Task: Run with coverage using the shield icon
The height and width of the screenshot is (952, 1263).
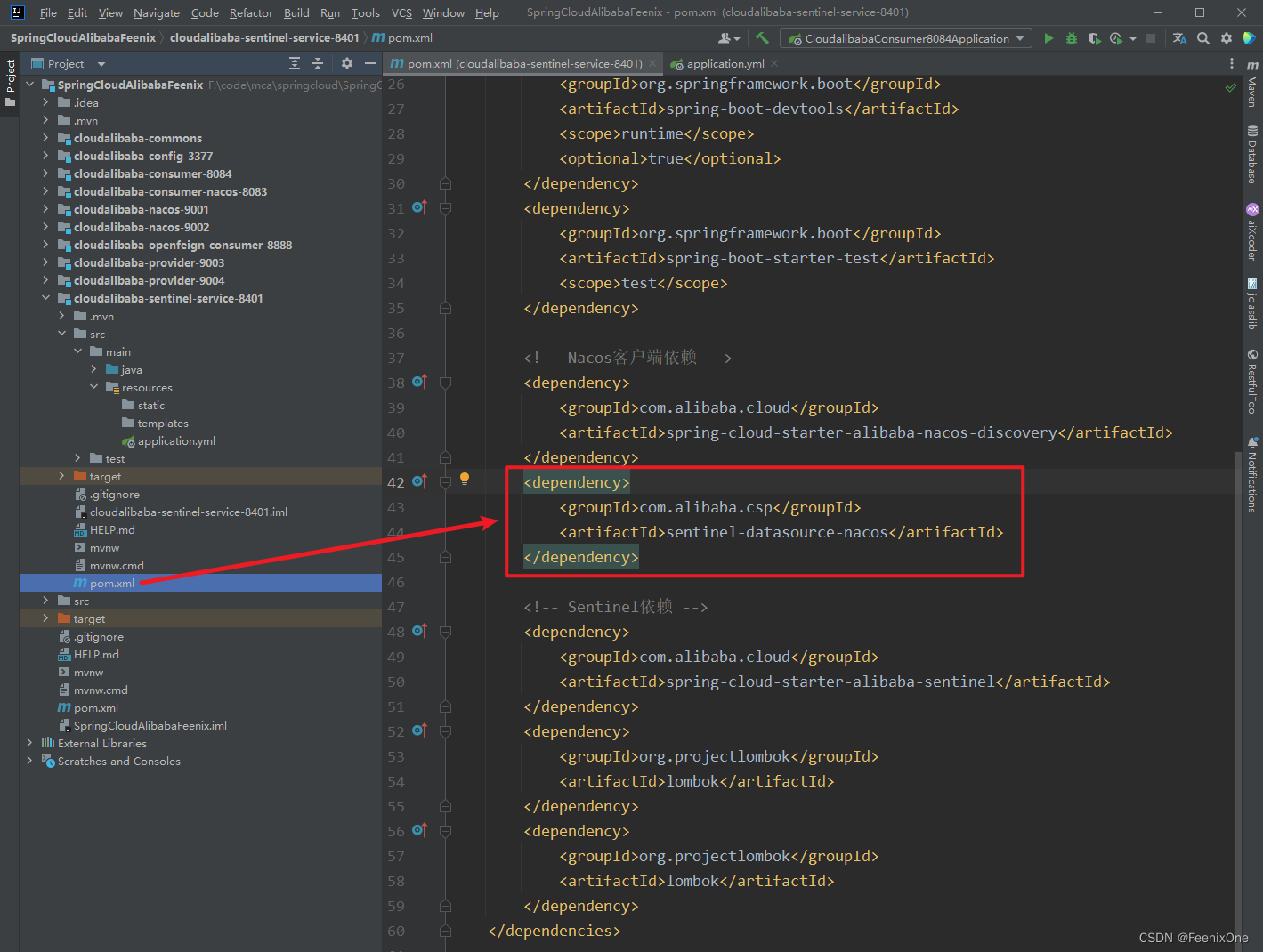Action: [1094, 38]
